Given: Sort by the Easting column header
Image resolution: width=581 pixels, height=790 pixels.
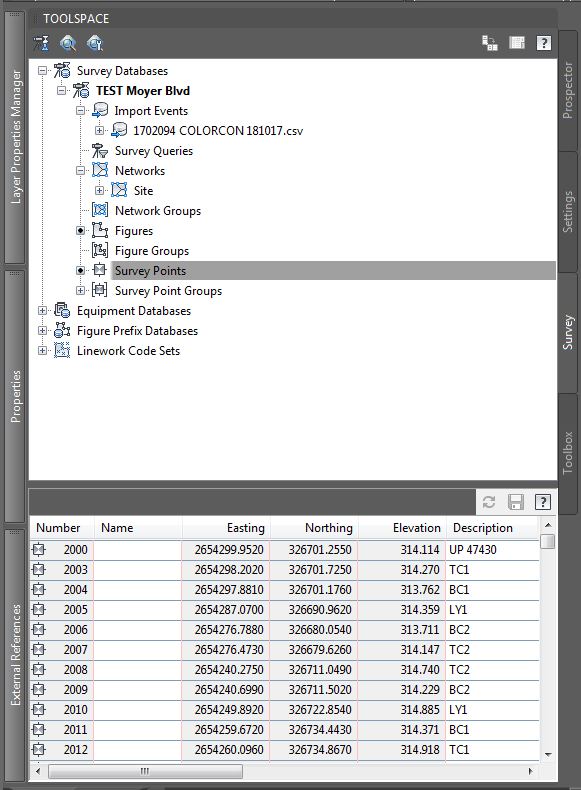Looking at the screenshot, I should 226,528.
